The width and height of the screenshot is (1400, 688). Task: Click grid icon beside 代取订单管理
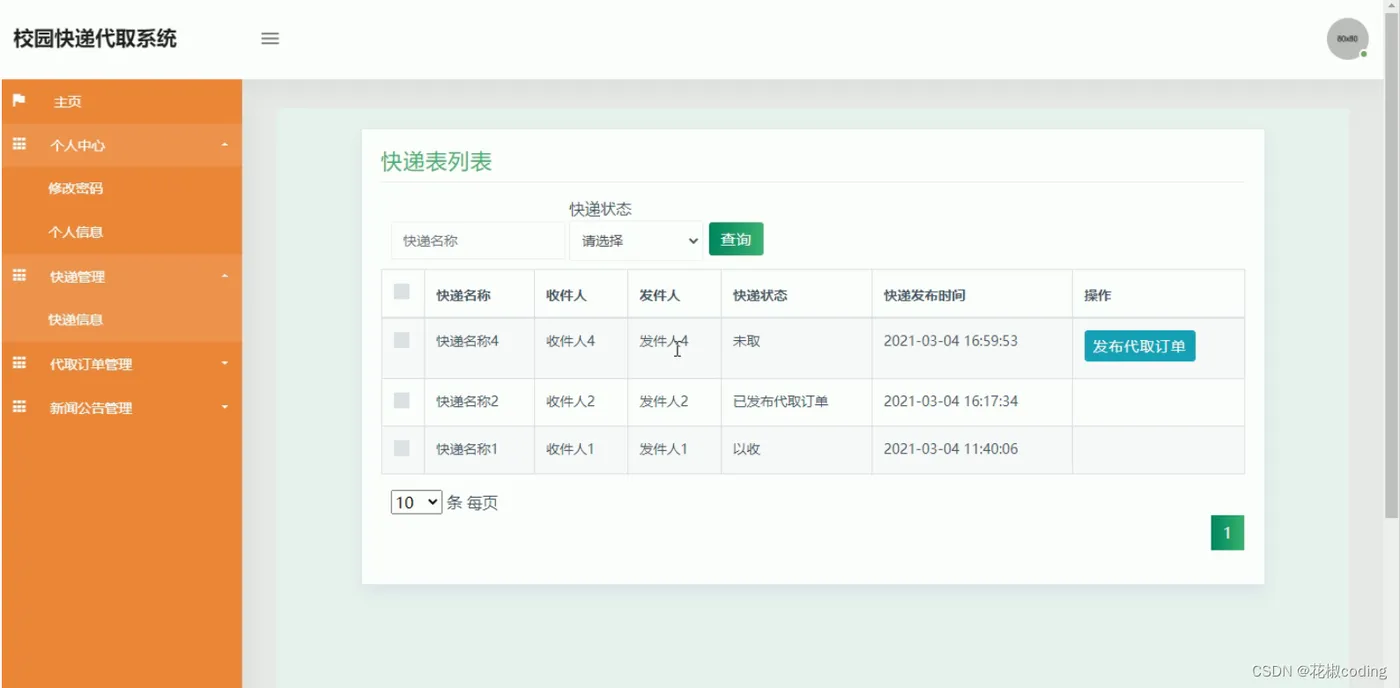click(x=19, y=364)
